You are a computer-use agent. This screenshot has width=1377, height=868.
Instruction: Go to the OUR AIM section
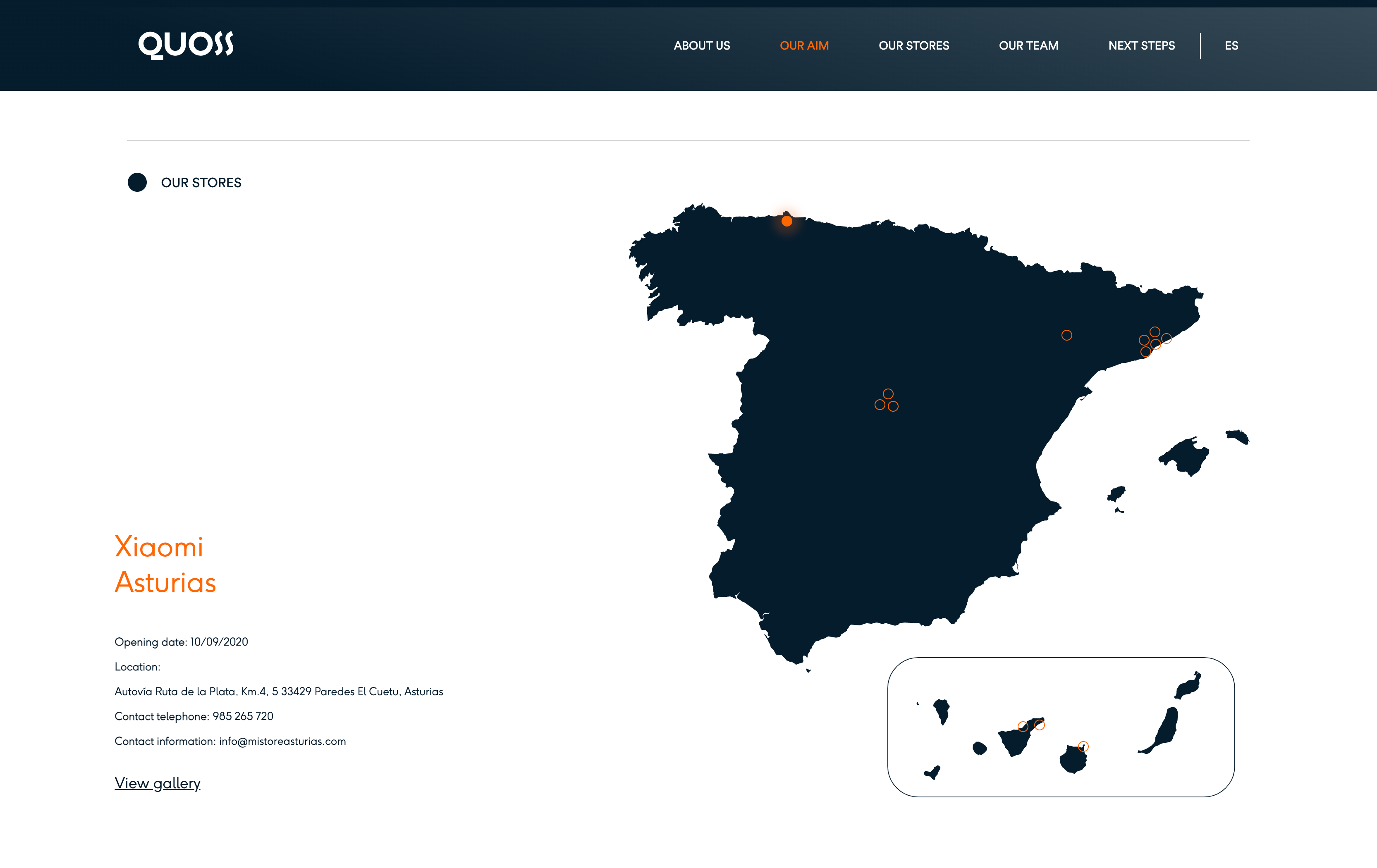(804, 46)
